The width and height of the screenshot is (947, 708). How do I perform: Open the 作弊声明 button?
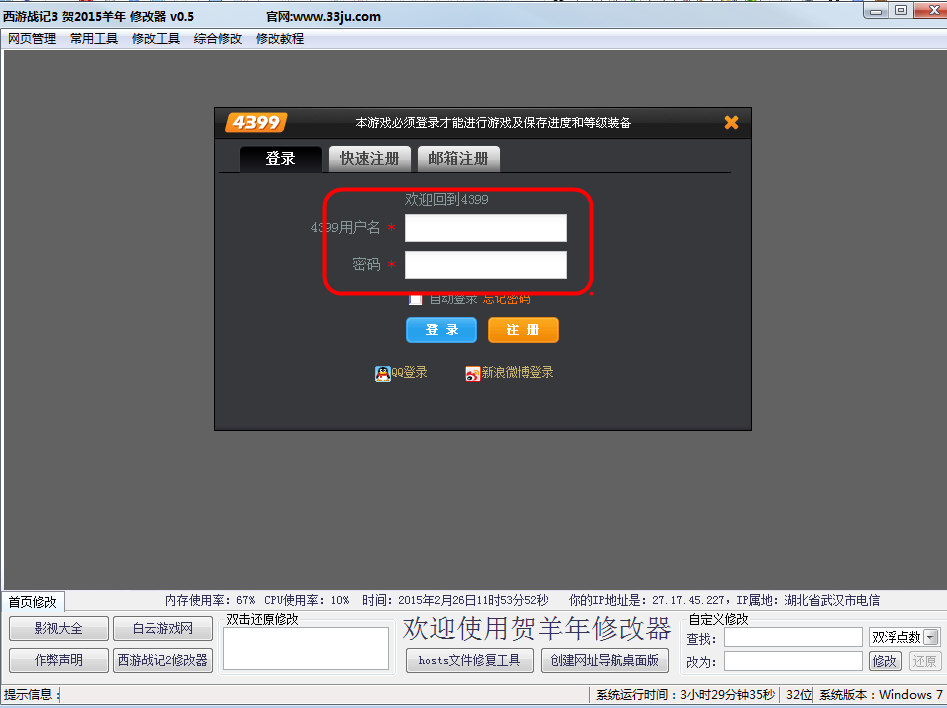[59, 660]
